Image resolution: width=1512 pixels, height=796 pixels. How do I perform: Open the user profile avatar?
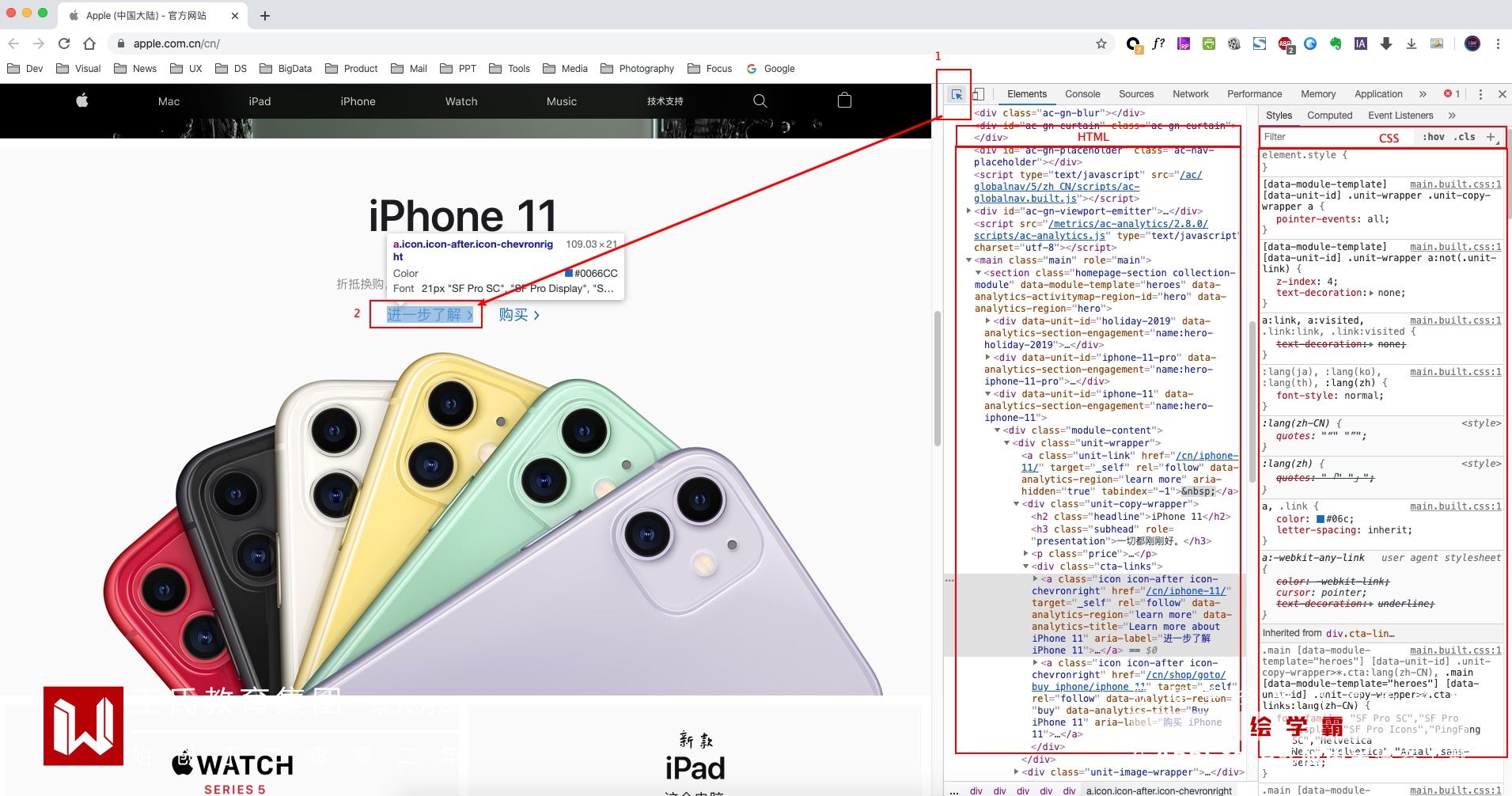click(1472, 44)
